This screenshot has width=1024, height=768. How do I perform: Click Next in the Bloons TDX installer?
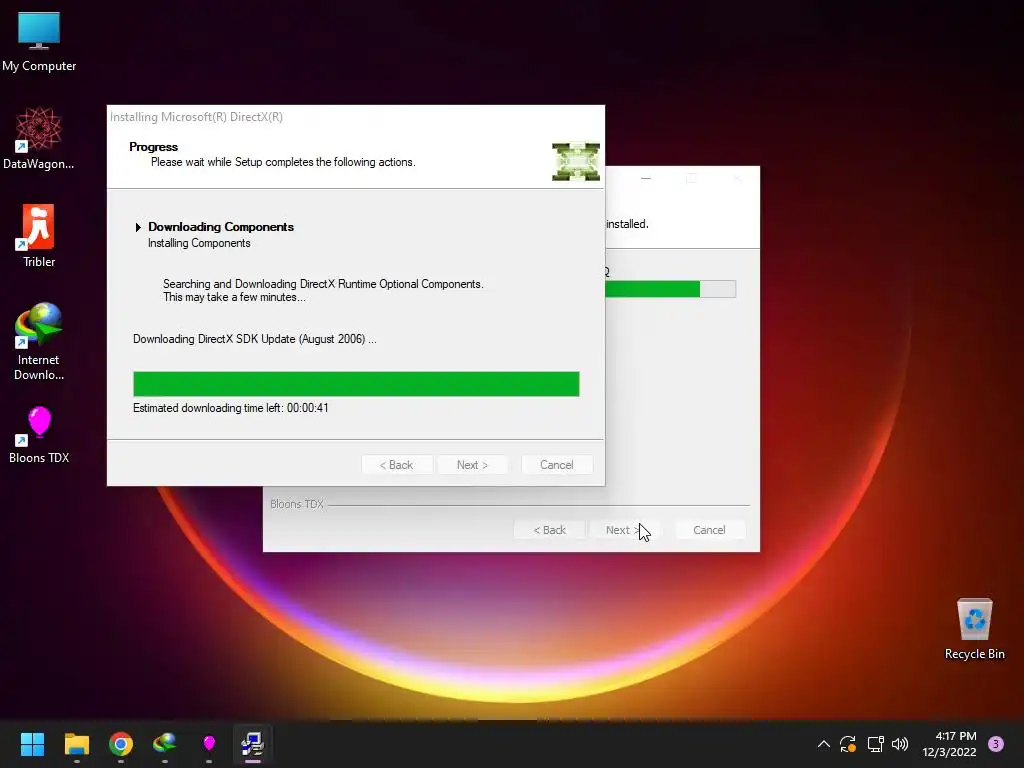[x=624, y=530]
